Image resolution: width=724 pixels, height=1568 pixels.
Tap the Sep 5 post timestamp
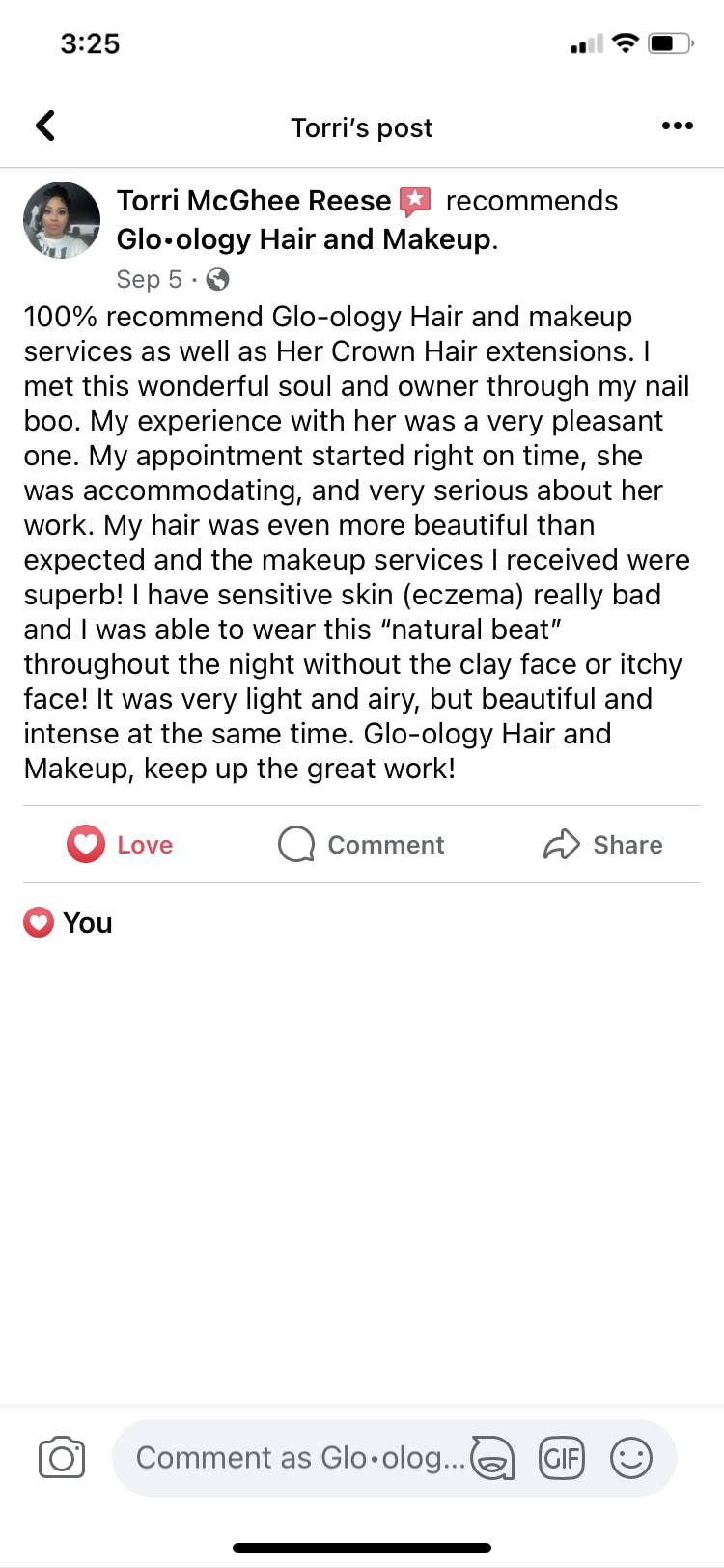tap(149, 280)
